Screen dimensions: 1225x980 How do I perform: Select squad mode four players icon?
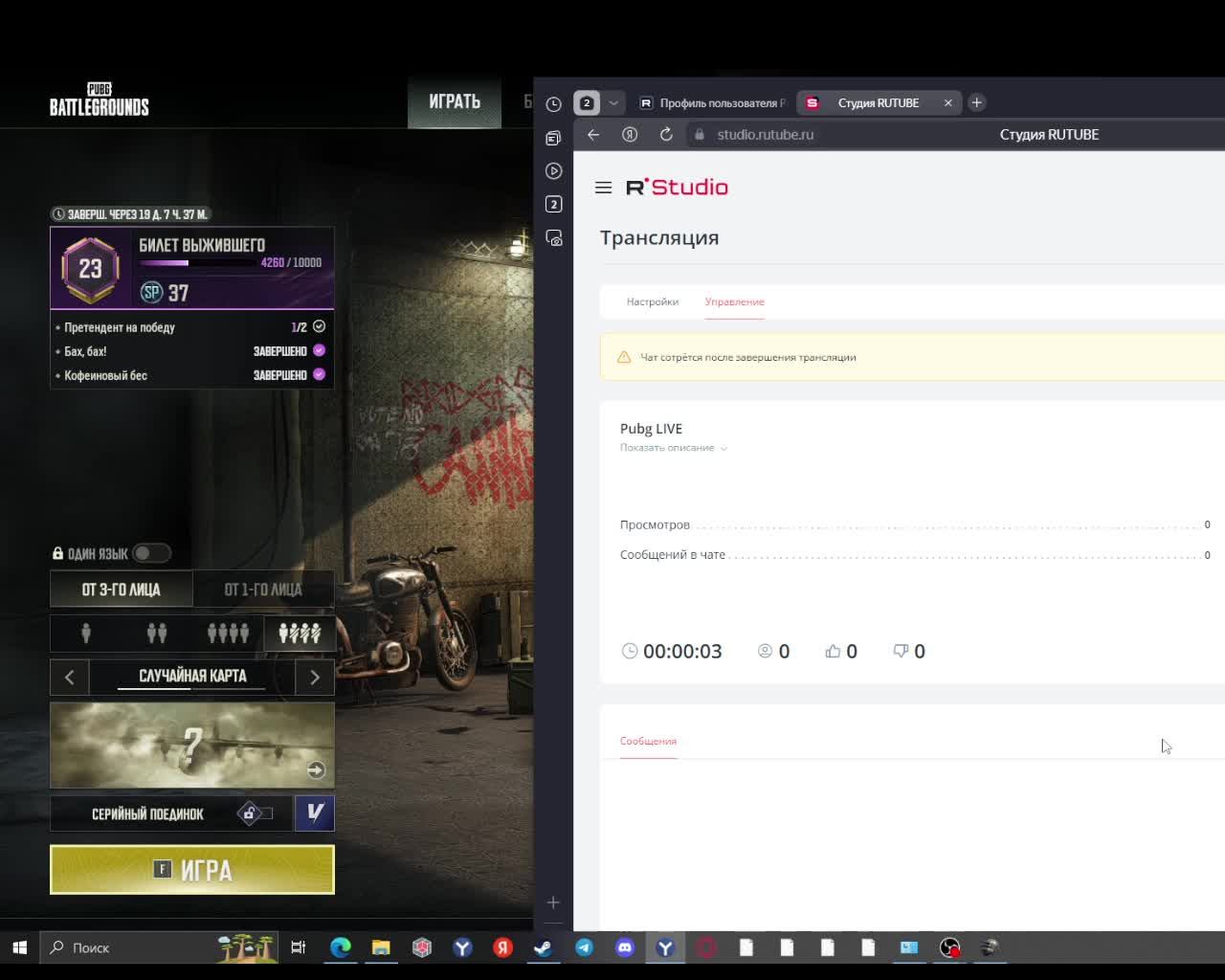[x=228, y=633]
